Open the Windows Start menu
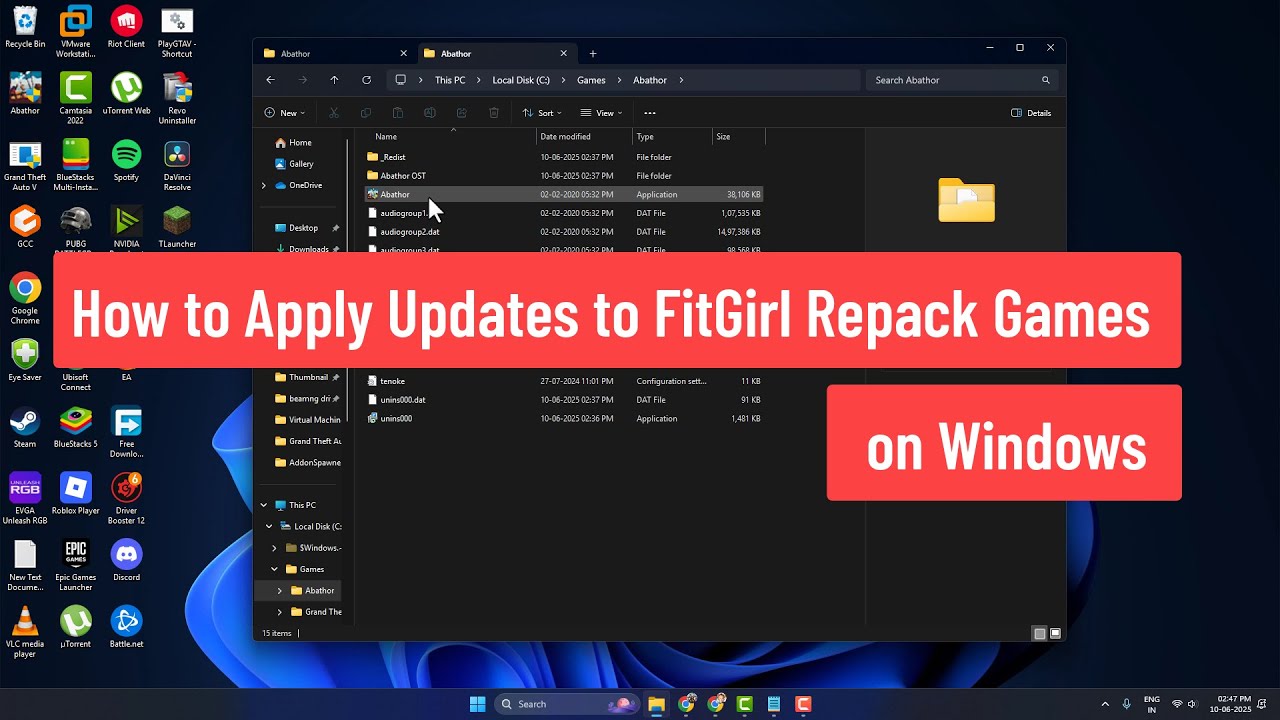Viewport: 1280px width, 720px height. pos(477,704)
